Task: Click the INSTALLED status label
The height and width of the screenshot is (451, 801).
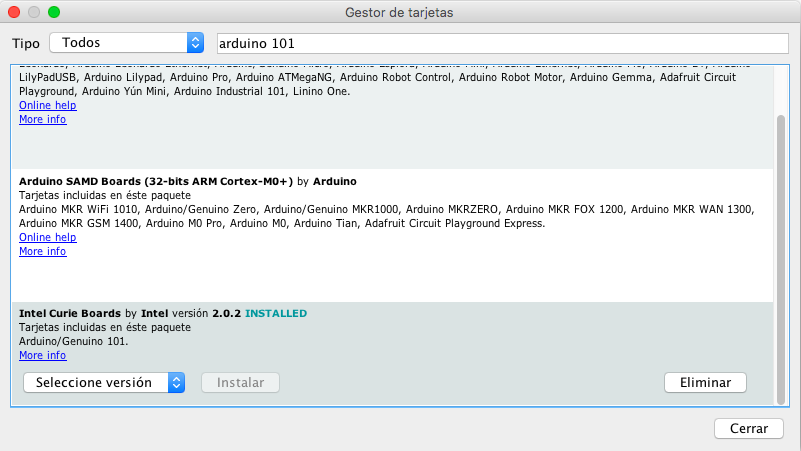Action: (276, 313)
